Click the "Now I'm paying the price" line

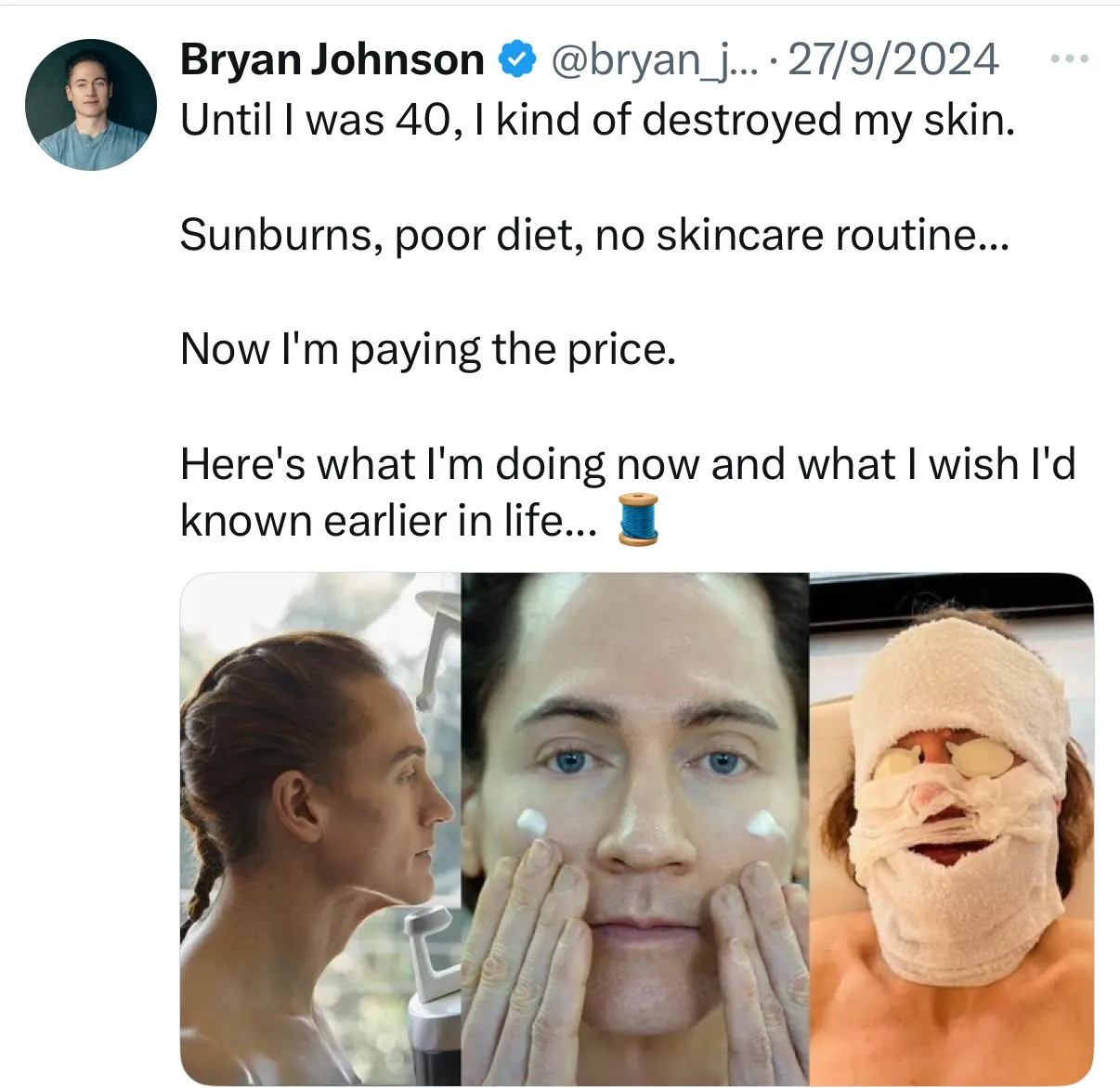428,350
